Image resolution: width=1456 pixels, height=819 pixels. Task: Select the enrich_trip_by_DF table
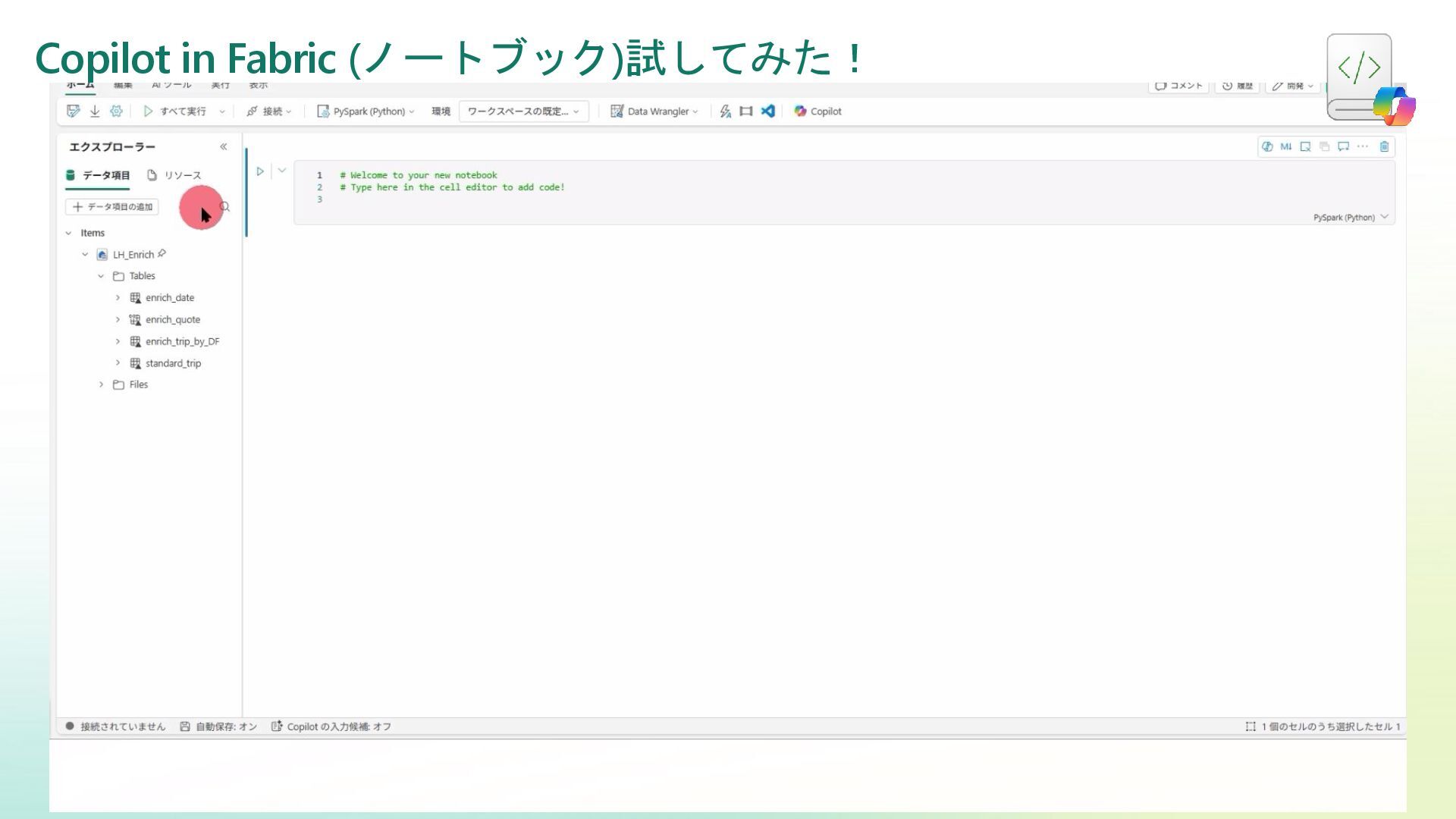(x=182, y=341)
